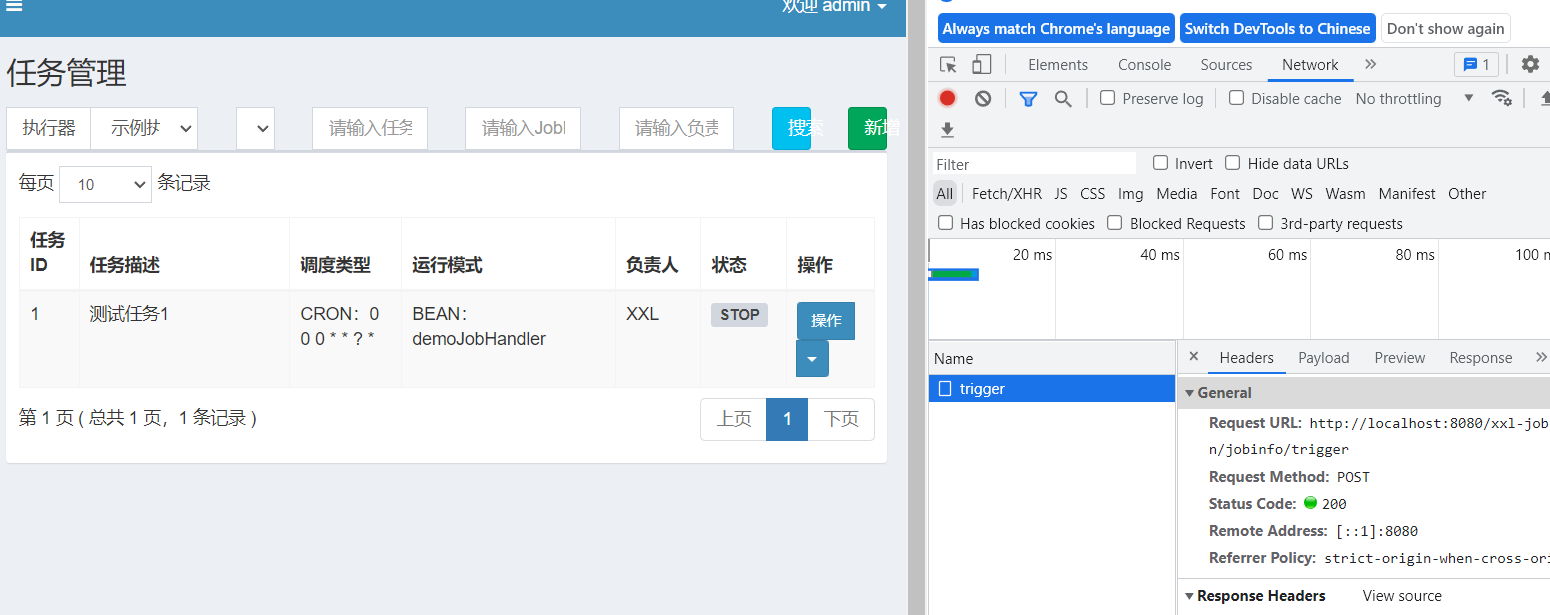Image resolution: width=1550 pixels, height=615 pixels.
Task: Check Hide data URLs option
Action: (1233, 163)
